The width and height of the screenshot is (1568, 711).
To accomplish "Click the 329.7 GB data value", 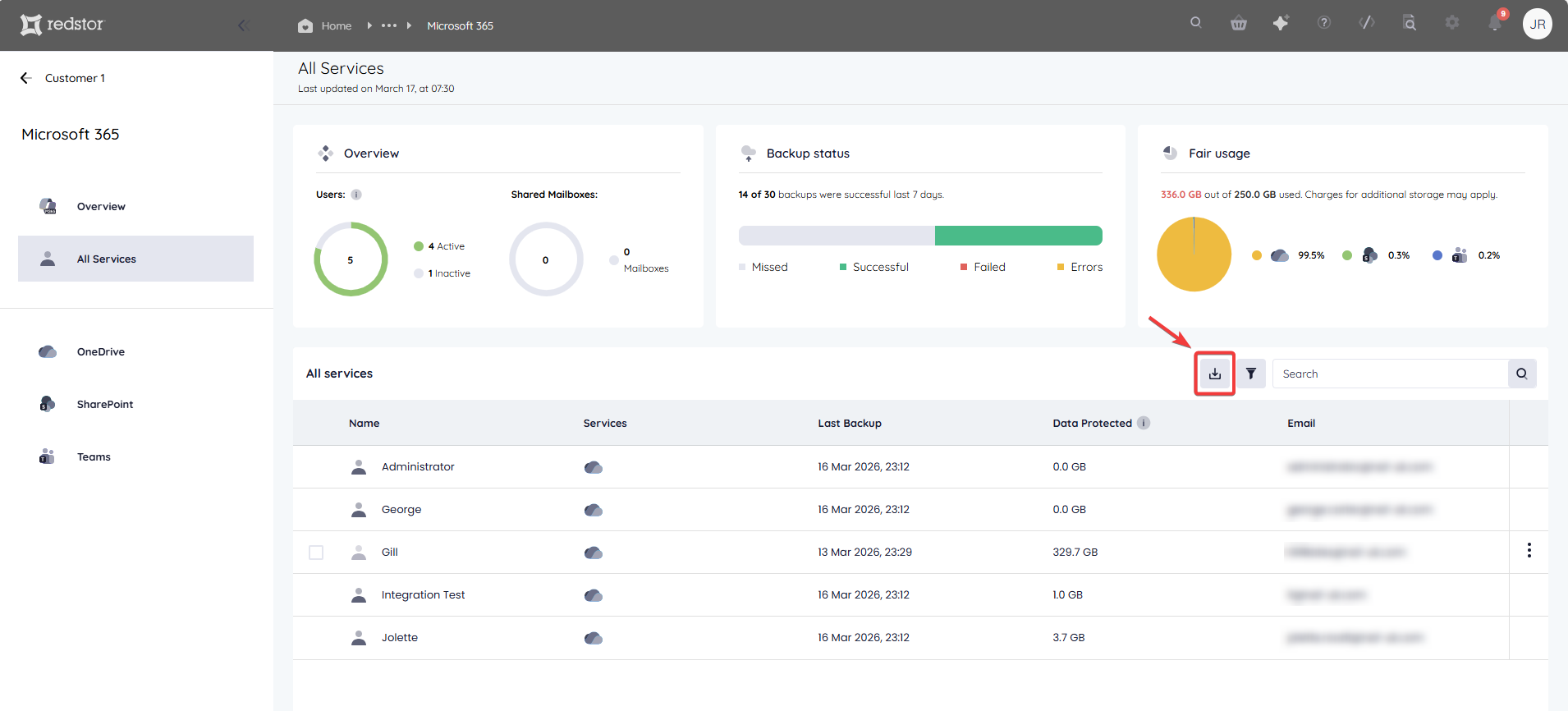I will pyautogui.click(x=1075, y=552).
